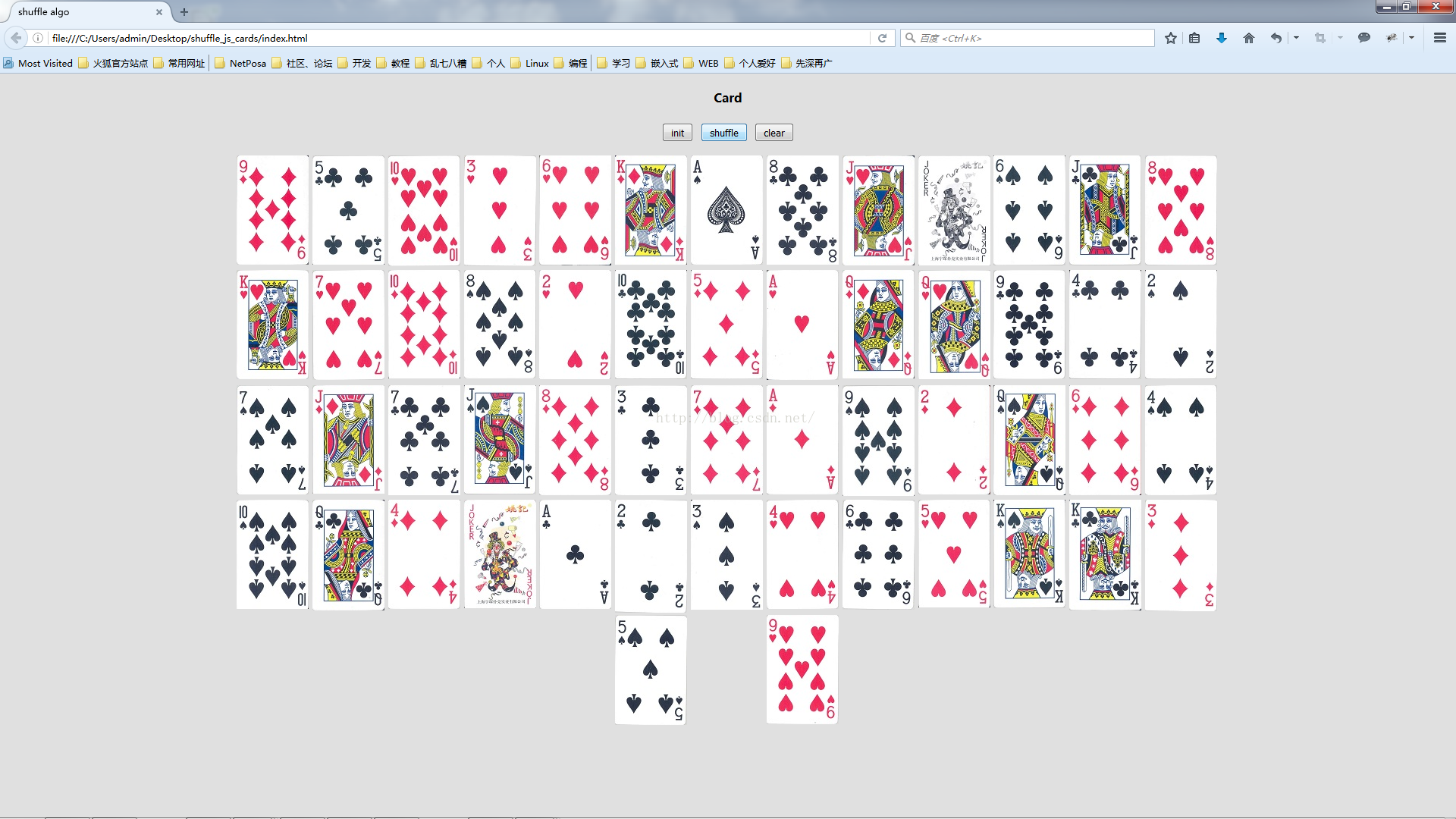Select the king of hearts card
The height and width of the screenshot is (819, 1456).
click(x=272, y=325)
